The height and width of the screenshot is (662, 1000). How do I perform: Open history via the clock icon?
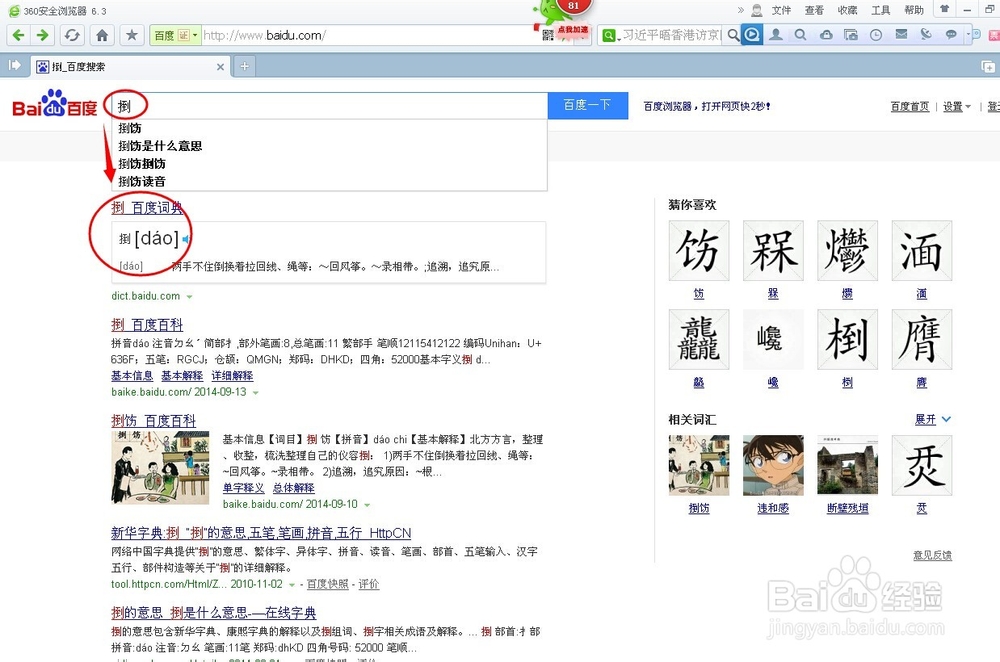click(876, 35)
